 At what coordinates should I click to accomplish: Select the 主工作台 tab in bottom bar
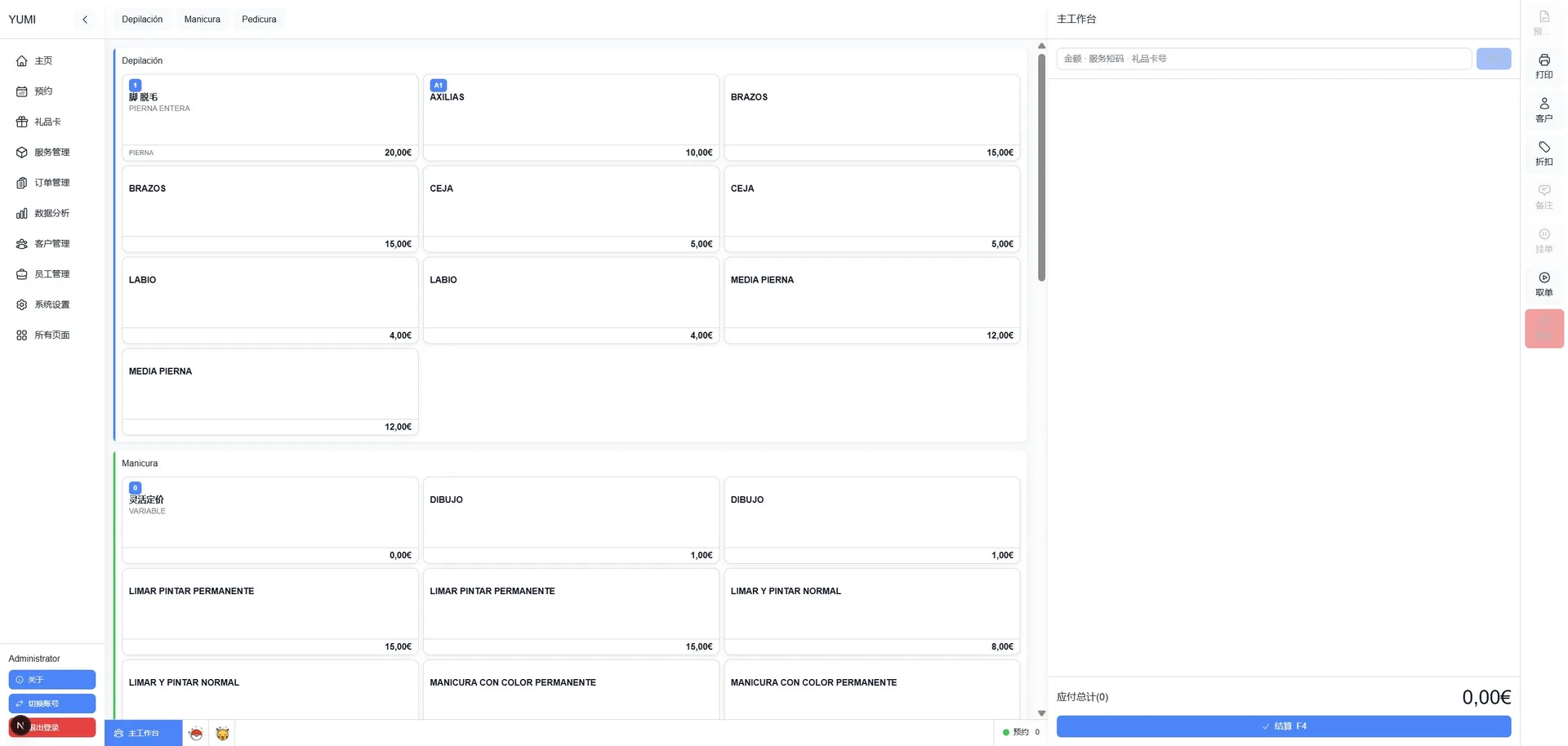point(143,734)
